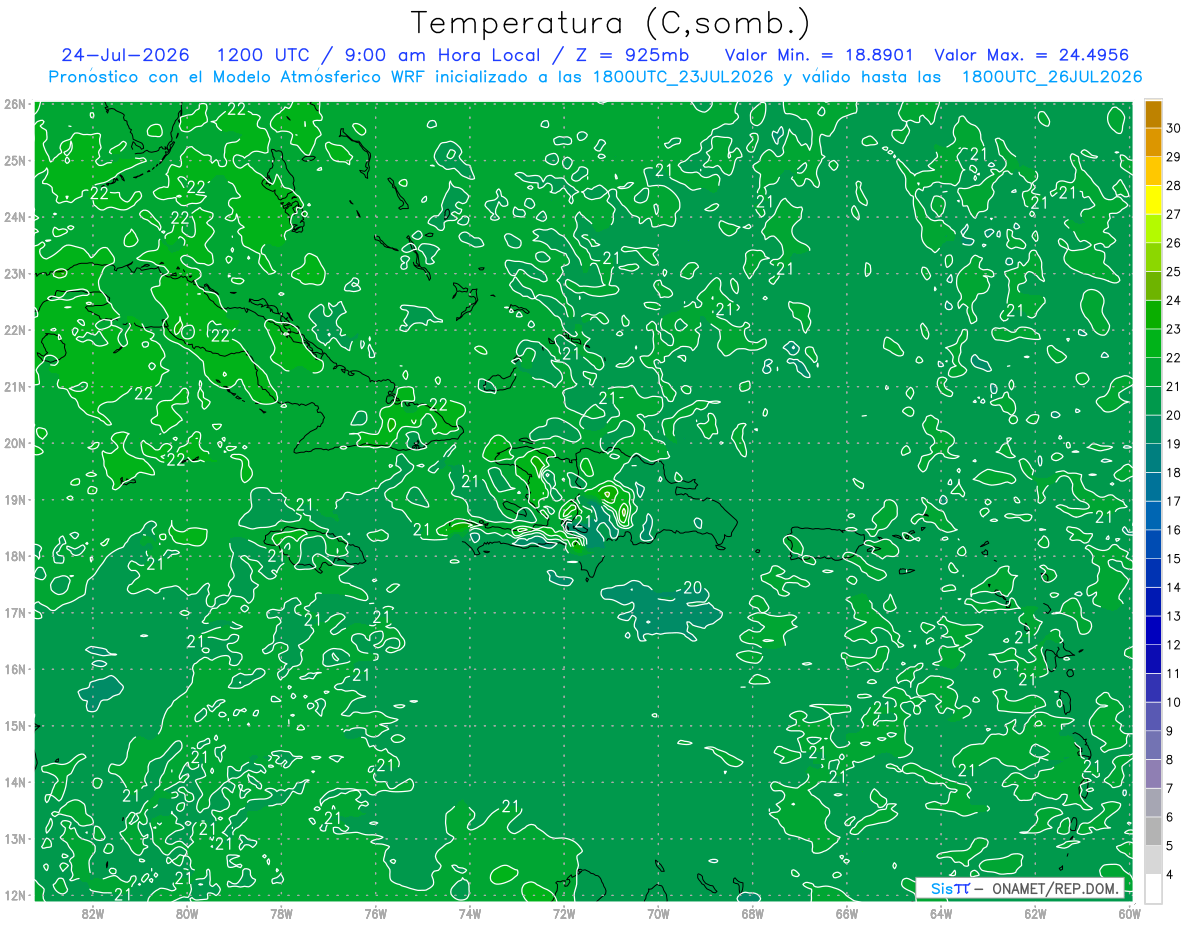Click the '18N' latitude axis label
This screenshot has height=927, width=1200.
click(14, 556)
